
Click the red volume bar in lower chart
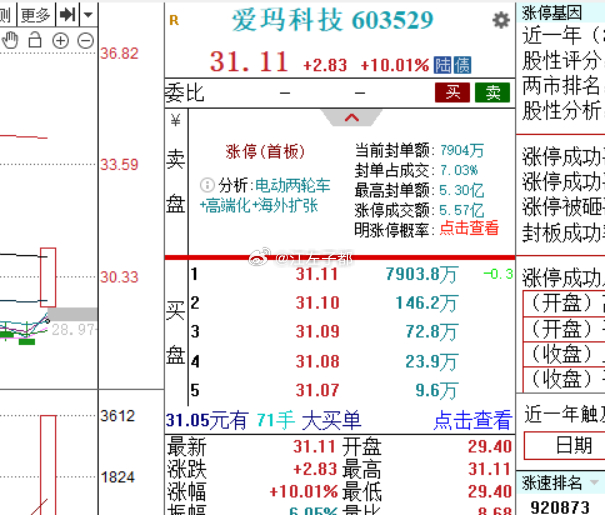click(x=48, y=465)
